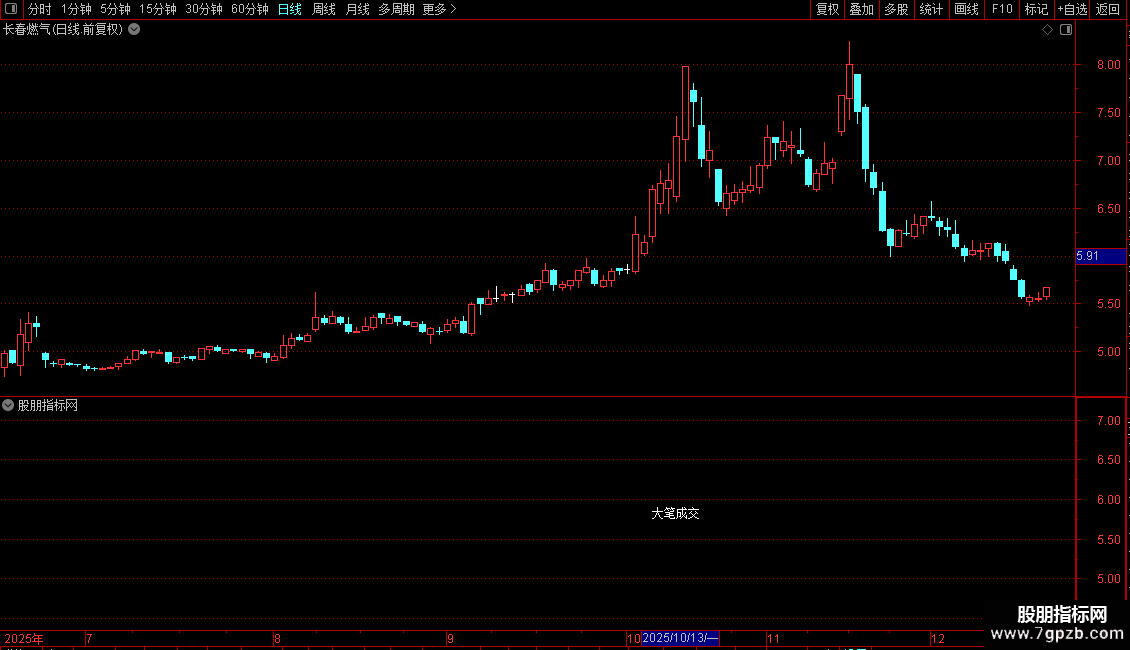Click the 返回 back button
Viewport: 1130px width, 650px height.
[1108, 9]
